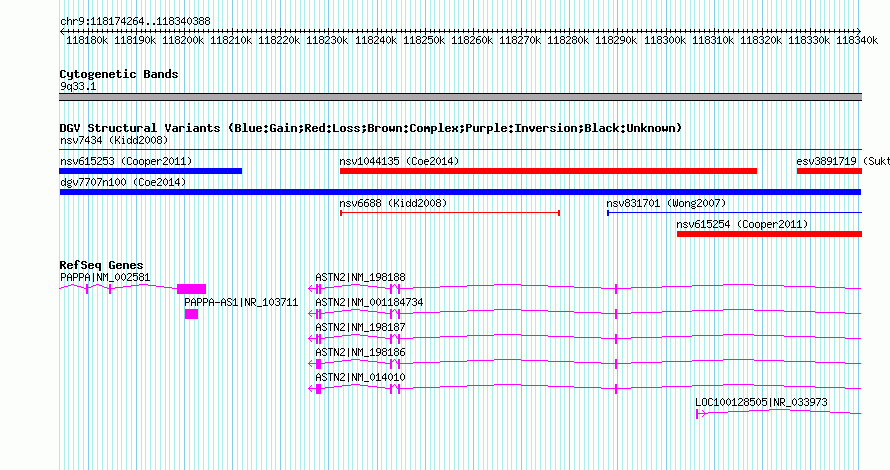
Task: Select the ASTN2 NM_198186 terminal exon block
Action: [318, 364]
